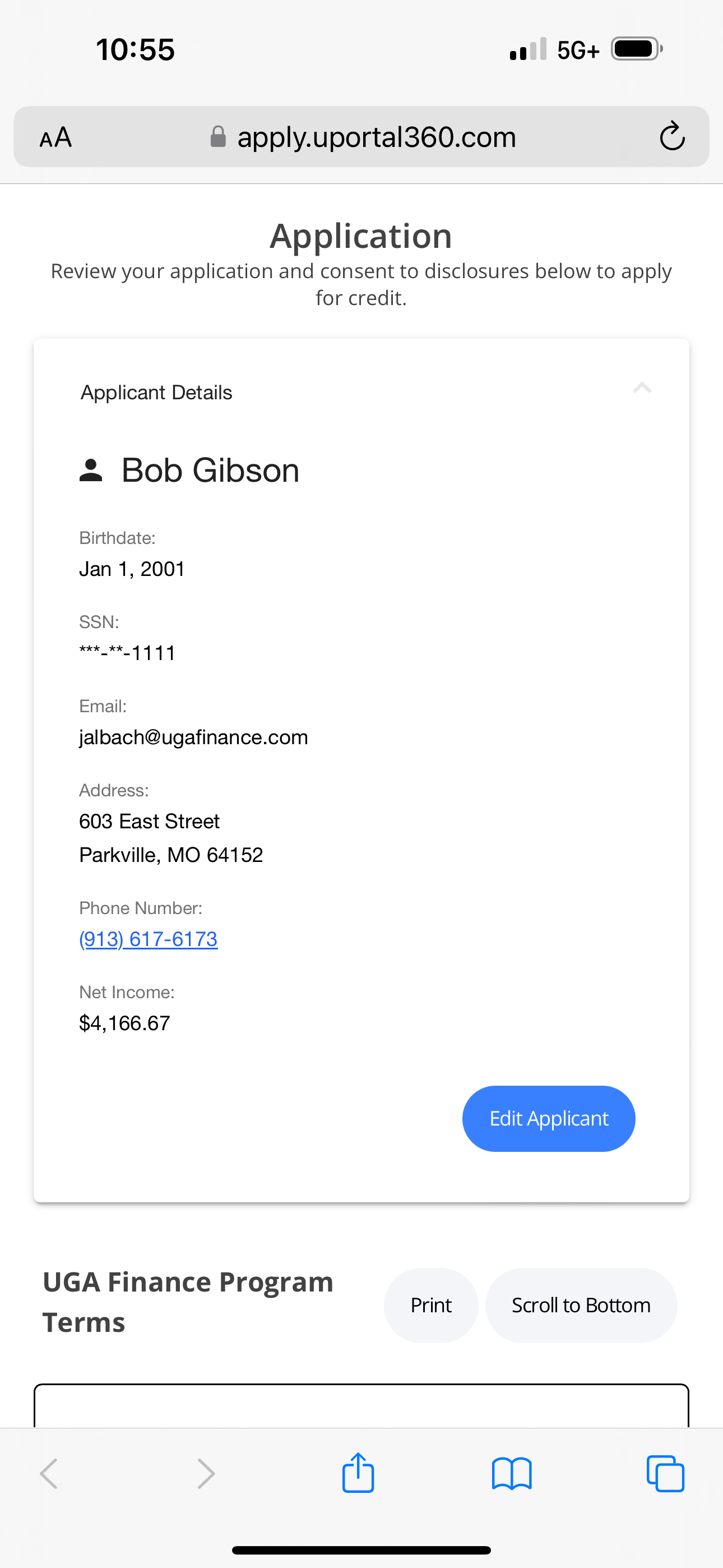Tap the Safari forward arrow
Viewport: 723px width, 1568px height.
[206, 1474]
